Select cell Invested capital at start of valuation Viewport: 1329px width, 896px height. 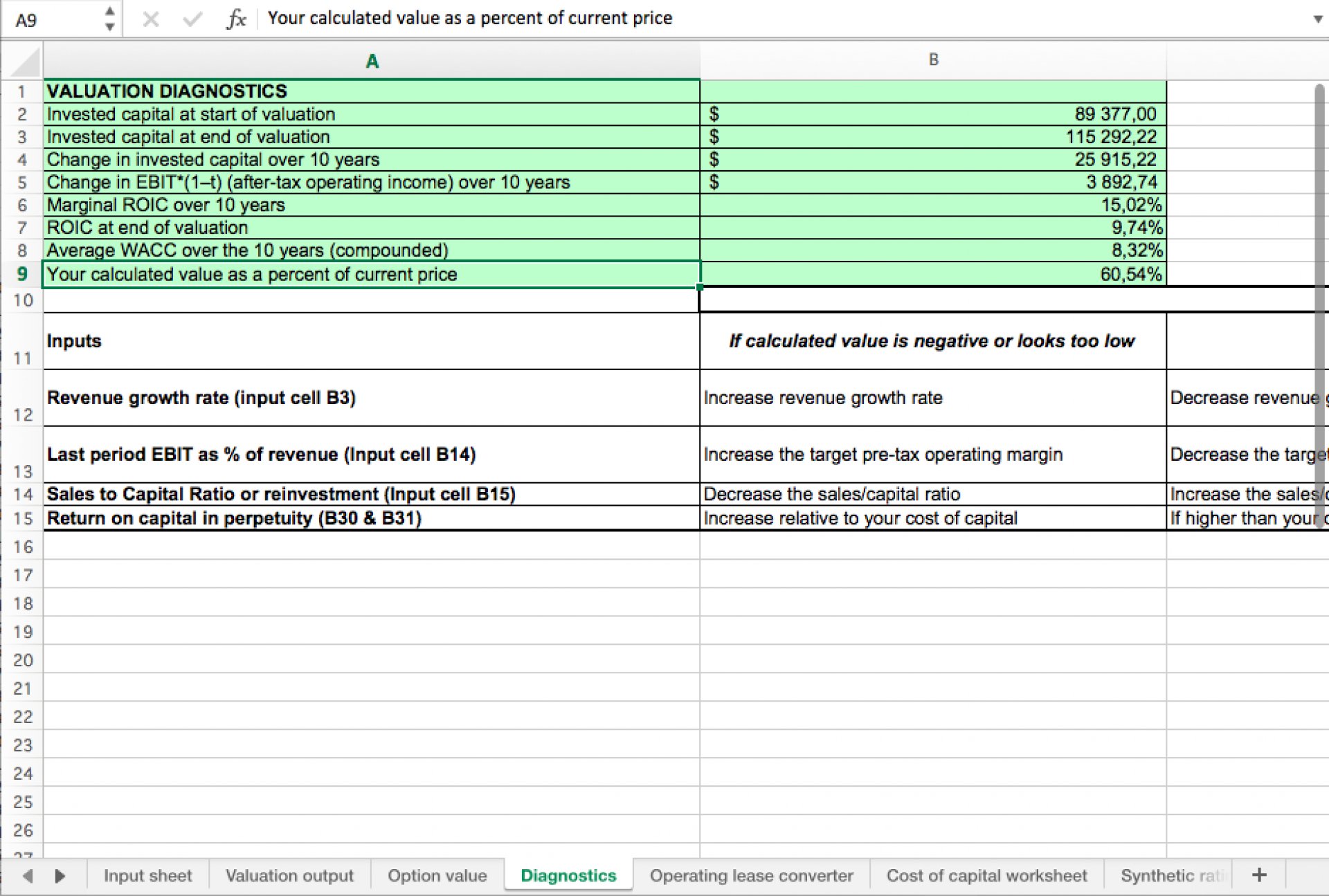coord(372,114)
